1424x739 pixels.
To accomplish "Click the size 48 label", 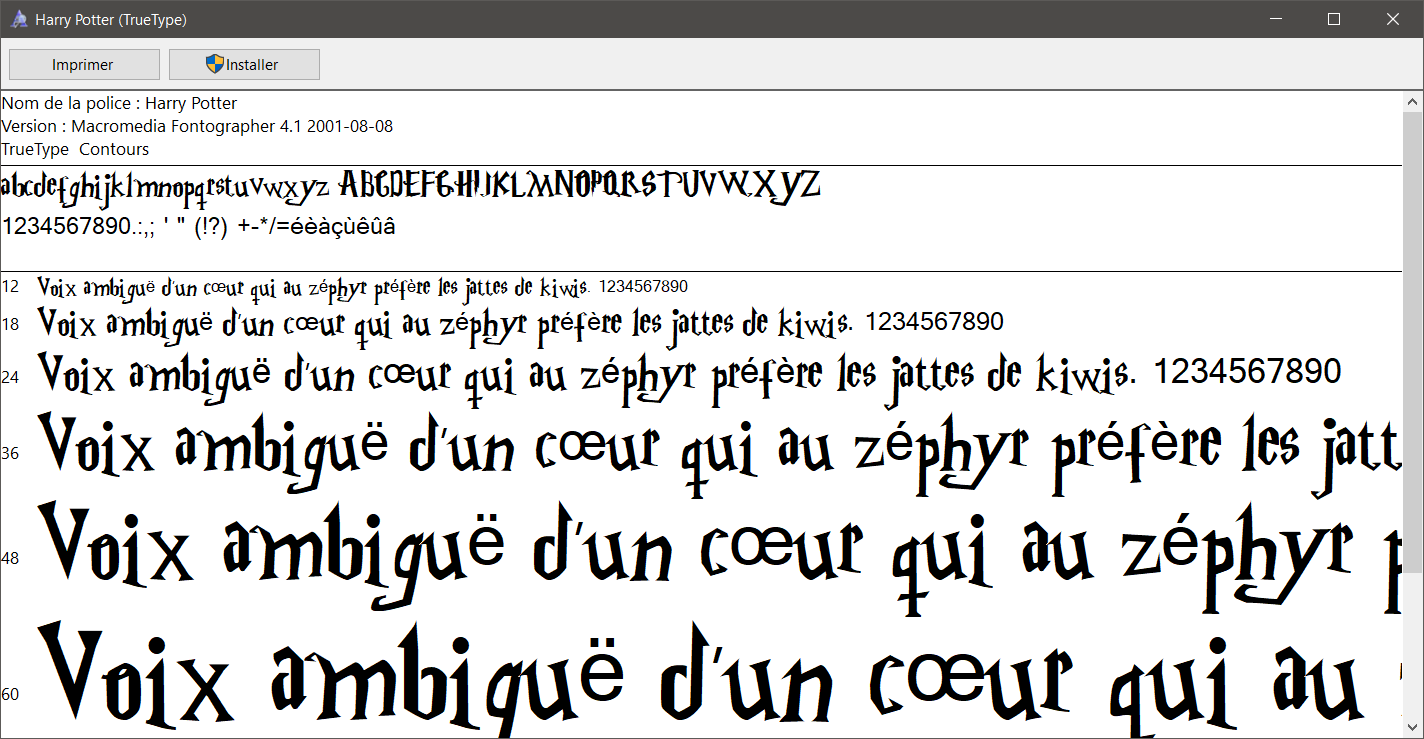I will click(11, 558).
